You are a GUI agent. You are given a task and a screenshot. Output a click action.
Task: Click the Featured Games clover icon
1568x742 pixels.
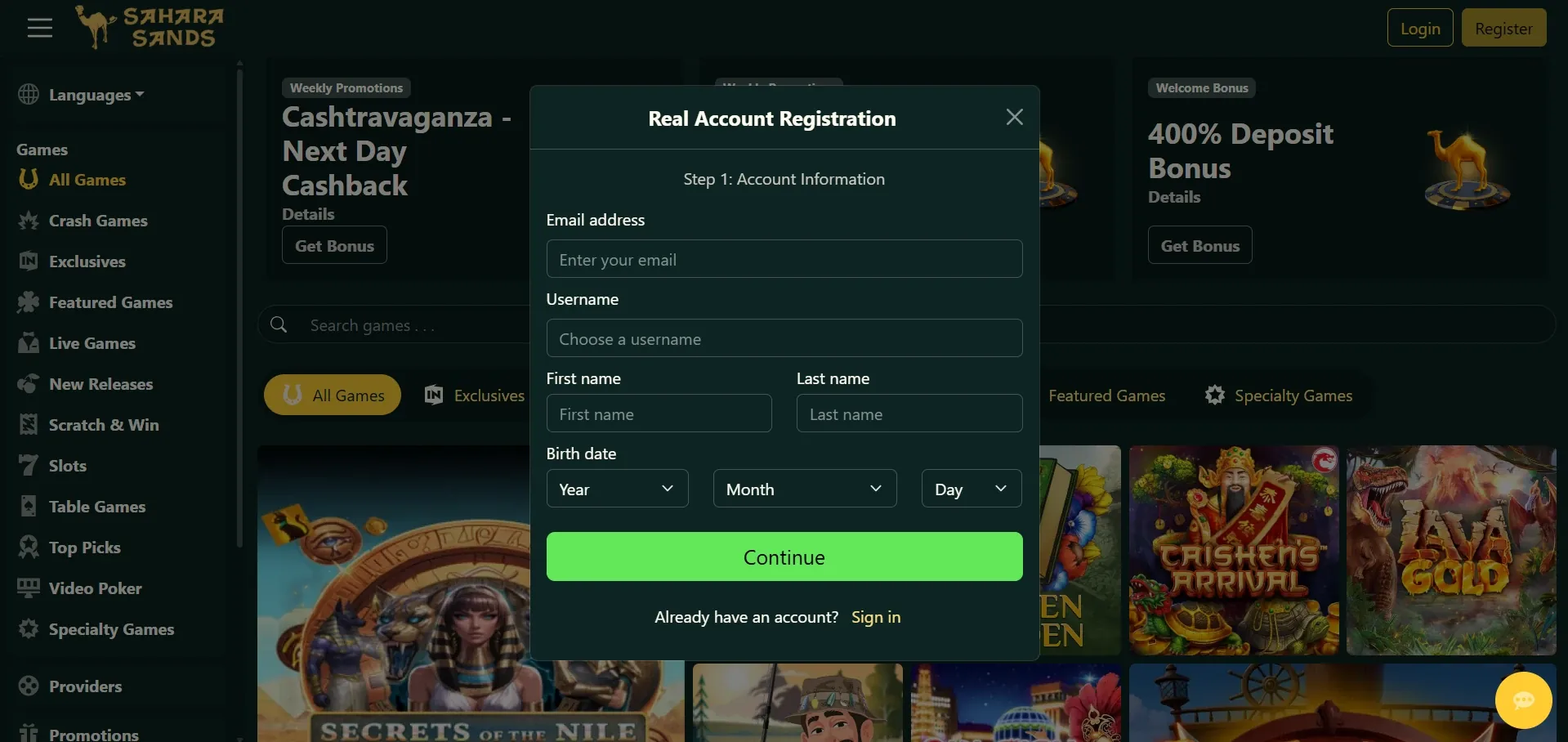(29, 302)
